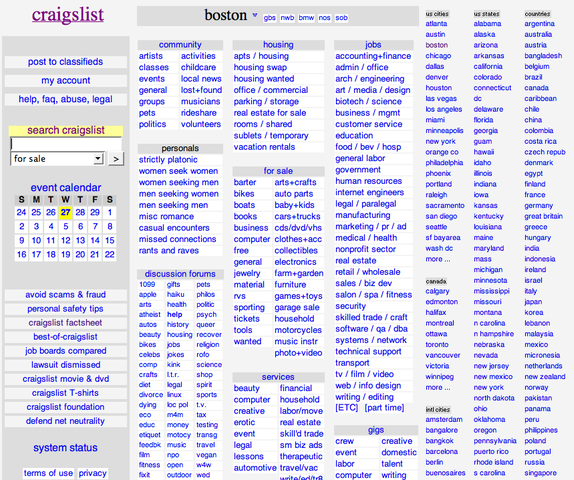
Task: Go to massachusetts 'mass' state link
Action: tap(482, 259)
